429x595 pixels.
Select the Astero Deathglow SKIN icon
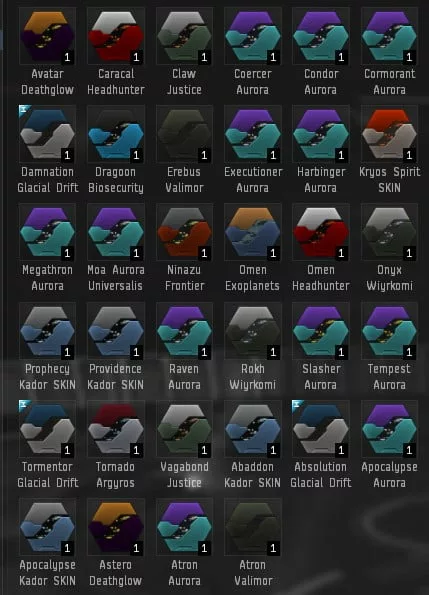click(116, 527)
